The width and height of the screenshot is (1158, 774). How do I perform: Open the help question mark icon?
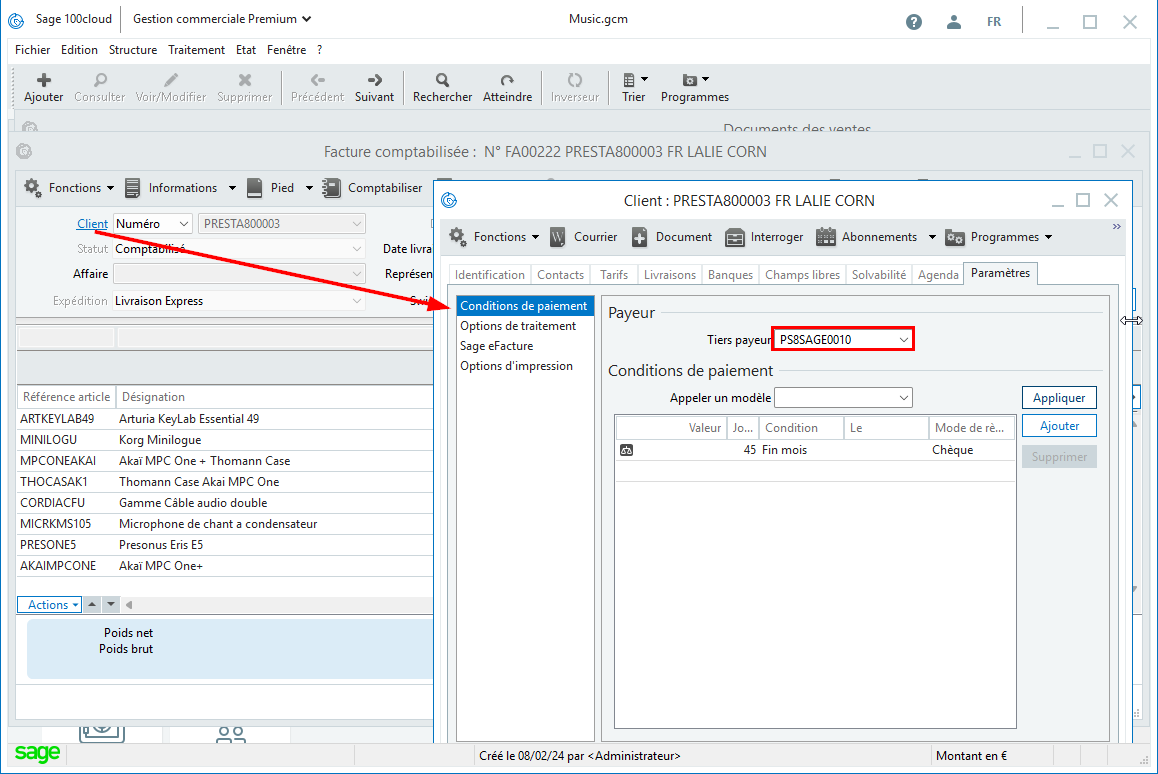(x=914, y=21)
